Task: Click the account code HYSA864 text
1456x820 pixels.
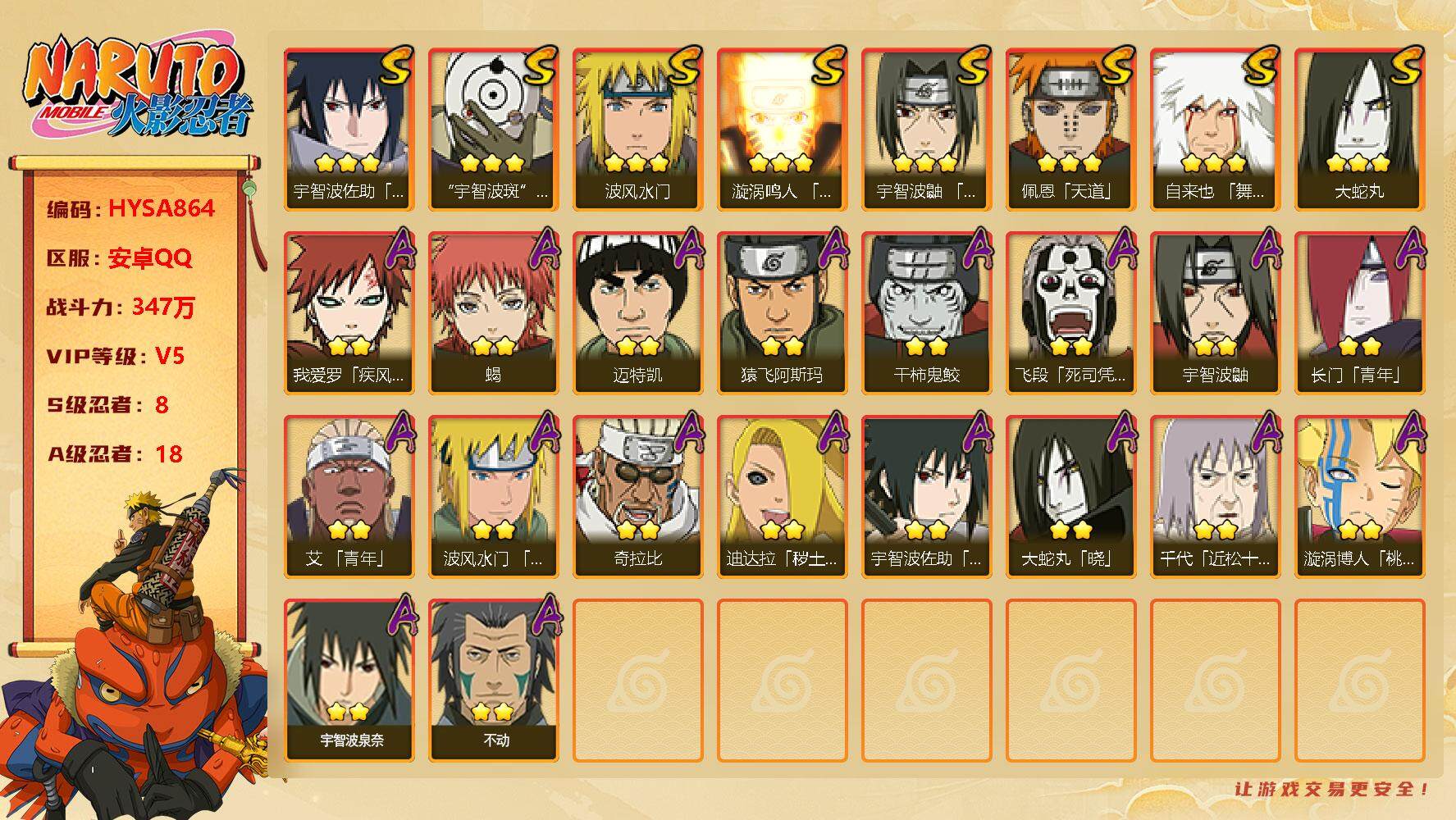Action: coord(162,208)
